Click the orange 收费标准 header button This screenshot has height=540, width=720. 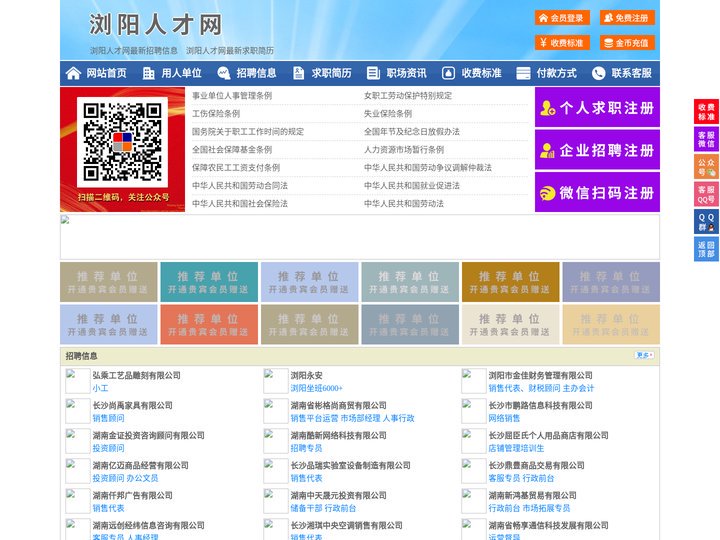point(562,43)
